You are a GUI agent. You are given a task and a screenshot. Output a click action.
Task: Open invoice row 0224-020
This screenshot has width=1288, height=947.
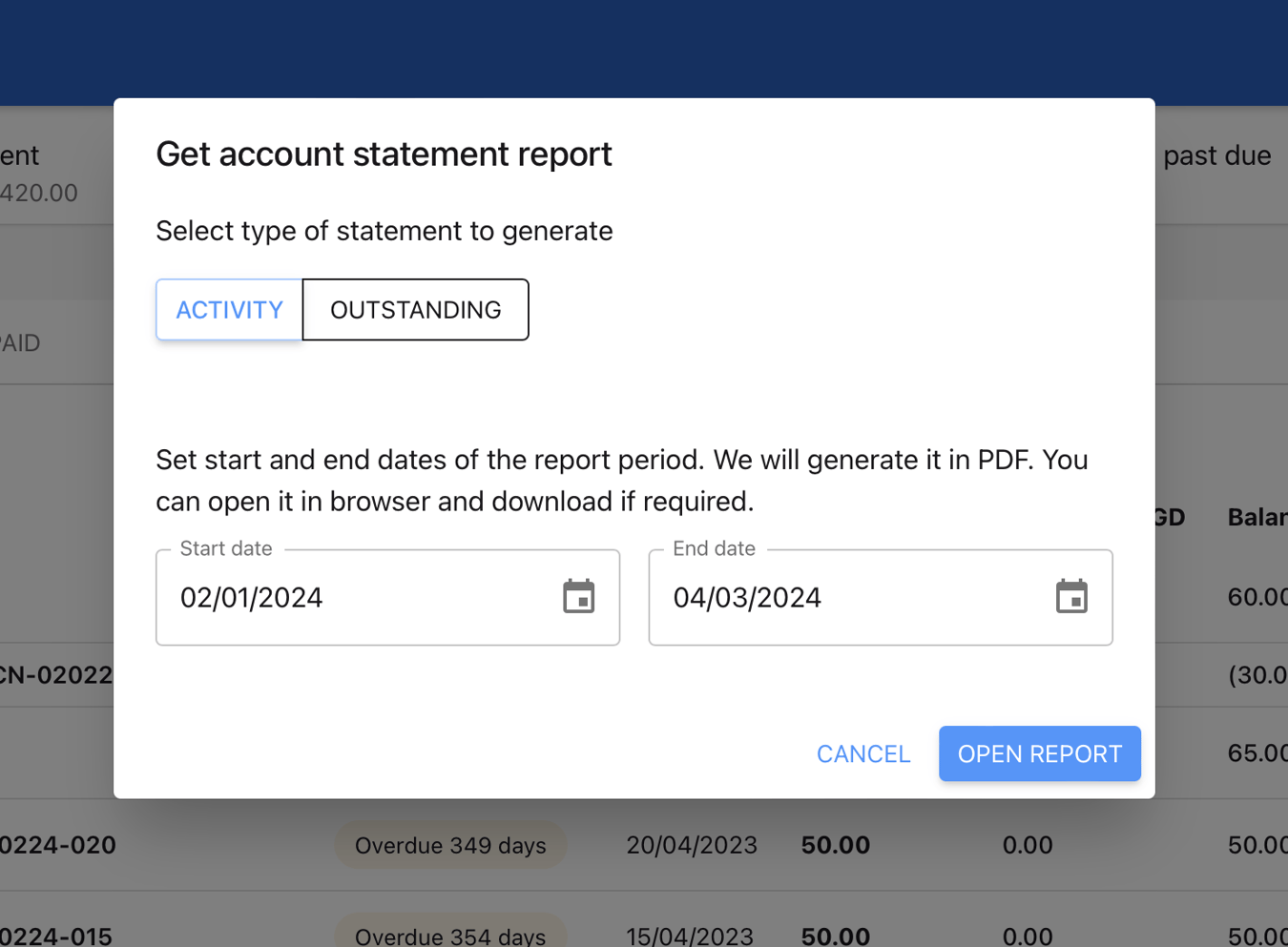click(57, 845)
